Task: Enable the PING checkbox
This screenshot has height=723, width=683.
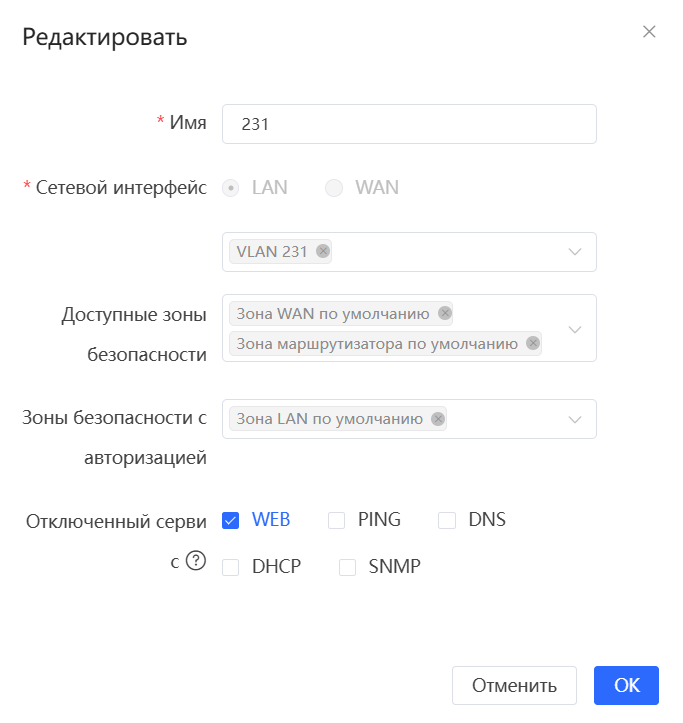Action: pyautogui.click(x=336, y=521)
